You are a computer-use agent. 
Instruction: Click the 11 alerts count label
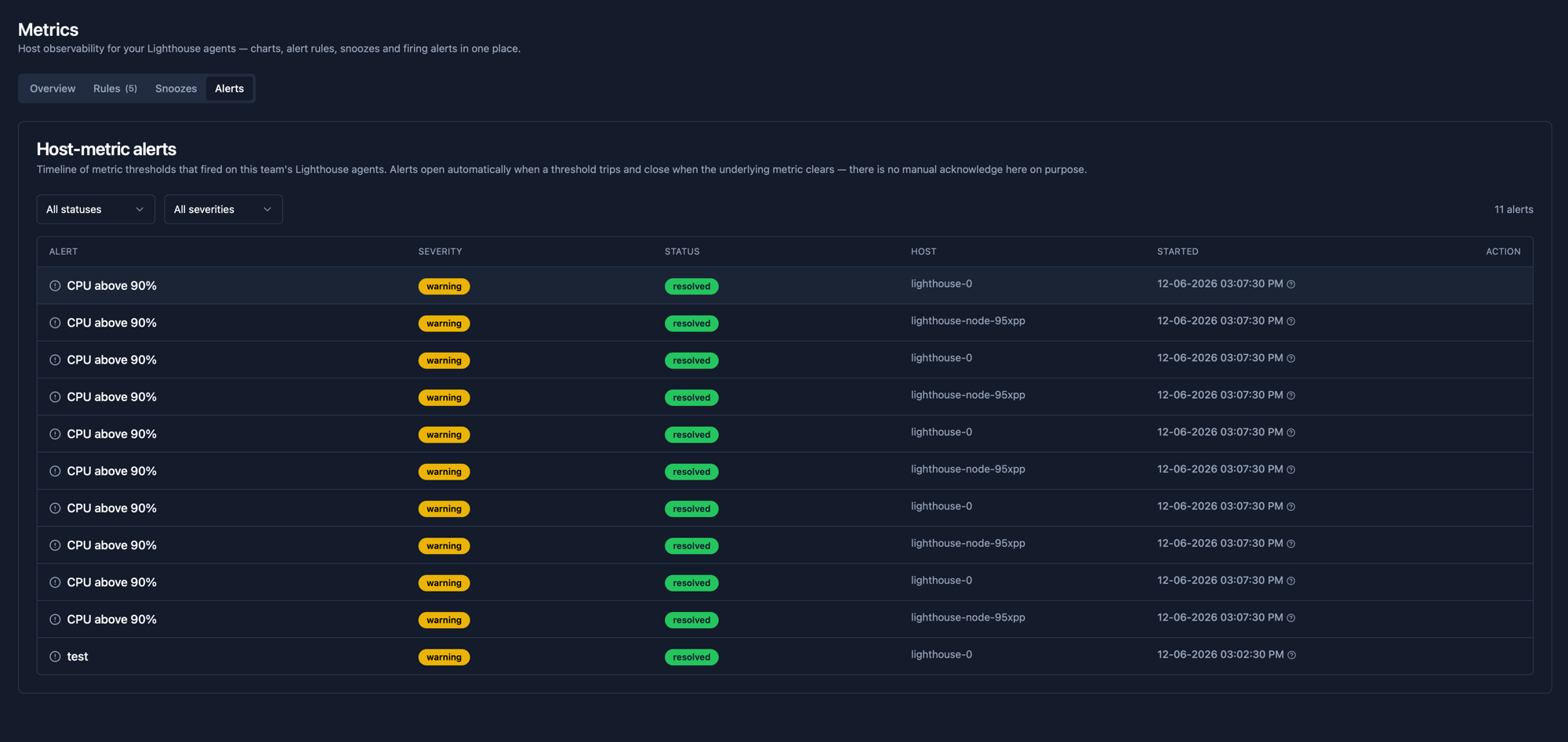click(1514, 209)
